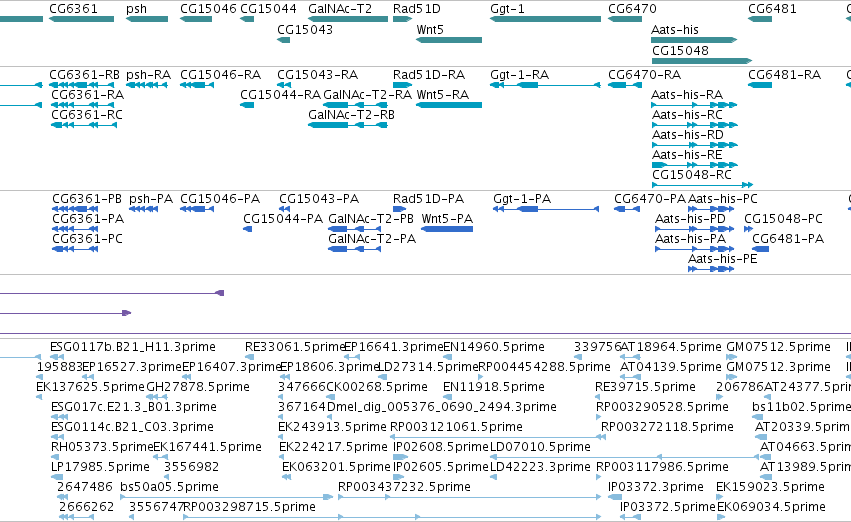Viewport: 851px width, 522px height.
Task: Click transcript Aats-his-RE
Action: 687,155
